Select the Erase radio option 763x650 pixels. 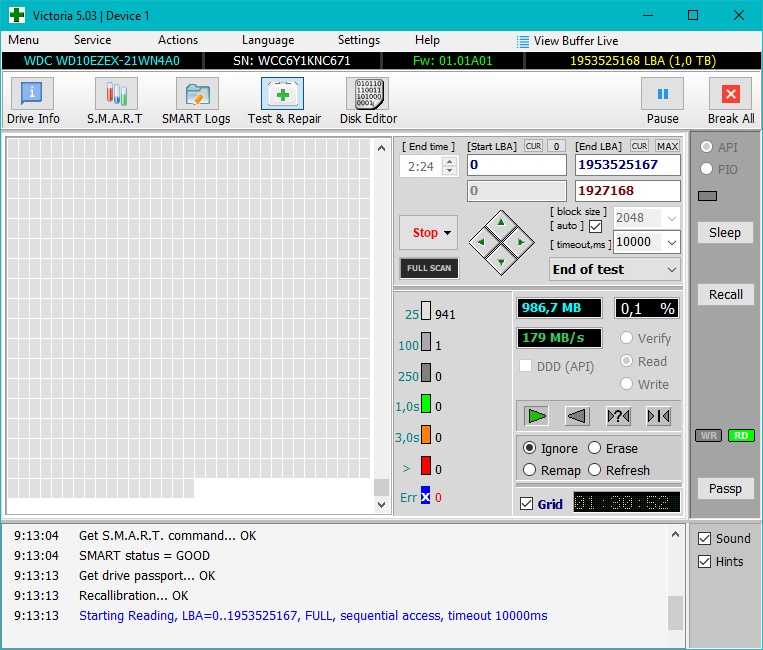pyautogui.click(x=595, y=448)
